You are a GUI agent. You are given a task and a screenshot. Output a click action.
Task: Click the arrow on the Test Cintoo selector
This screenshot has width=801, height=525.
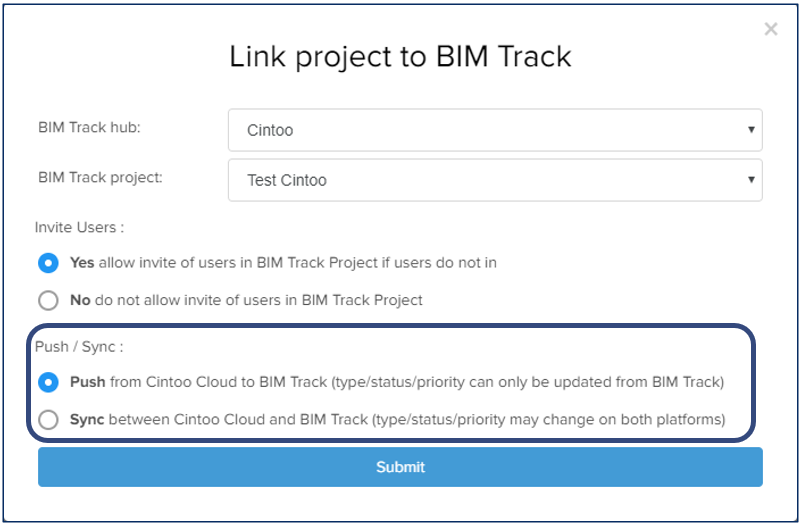point(751,180)
